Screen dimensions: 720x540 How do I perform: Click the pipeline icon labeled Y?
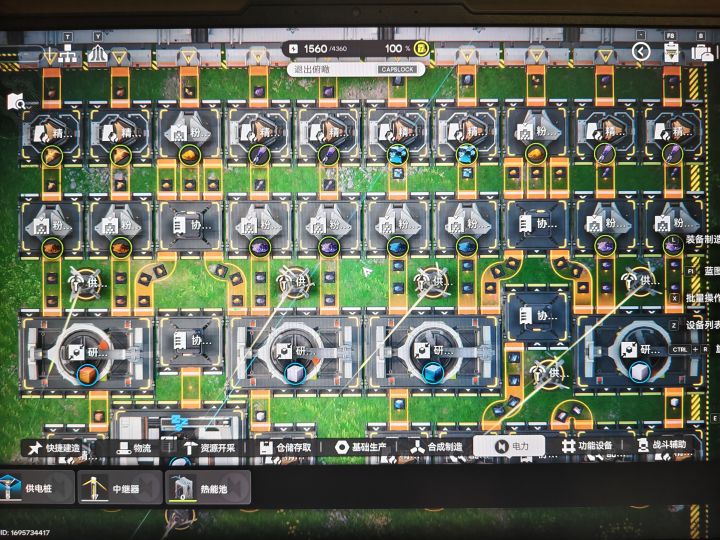coord(97,54)
